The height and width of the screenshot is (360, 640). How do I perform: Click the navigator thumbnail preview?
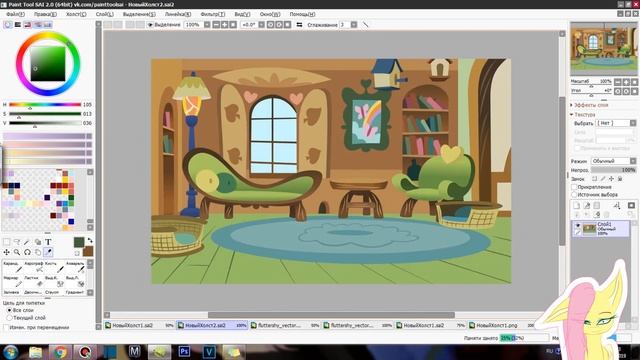(603, 49)
